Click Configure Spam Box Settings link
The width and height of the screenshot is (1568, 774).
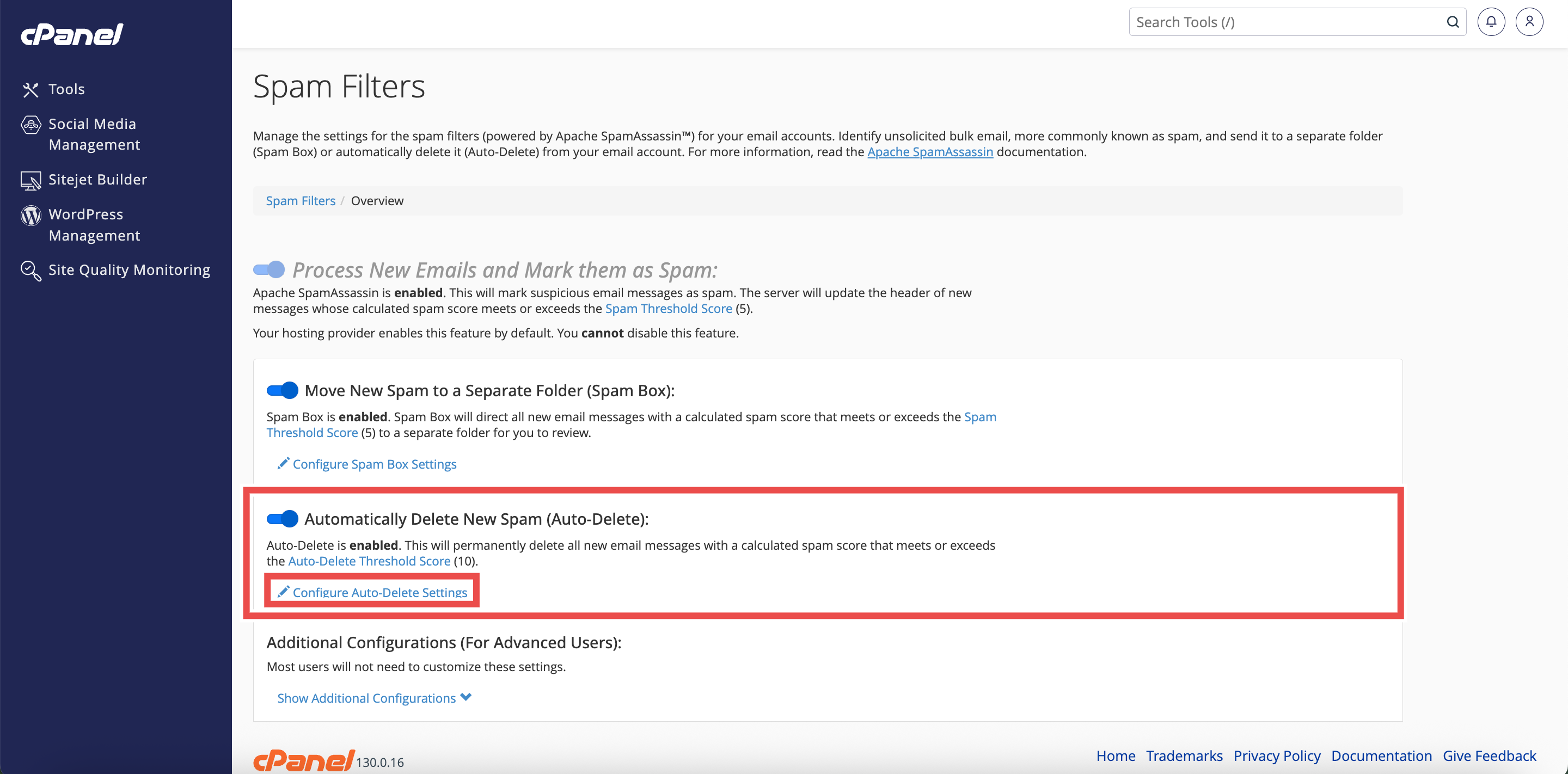coord(373,464)
